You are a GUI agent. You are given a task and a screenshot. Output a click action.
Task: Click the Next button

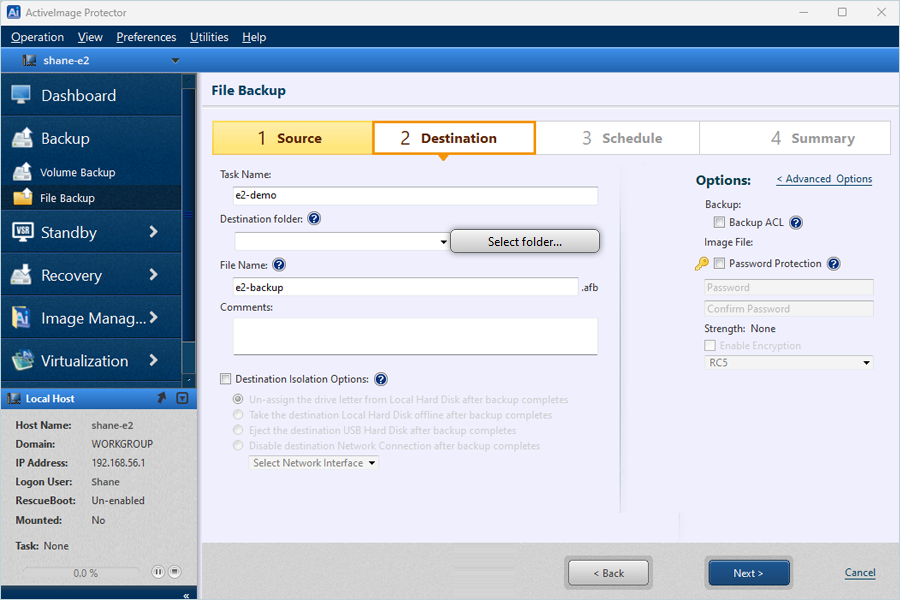(748, 573)
